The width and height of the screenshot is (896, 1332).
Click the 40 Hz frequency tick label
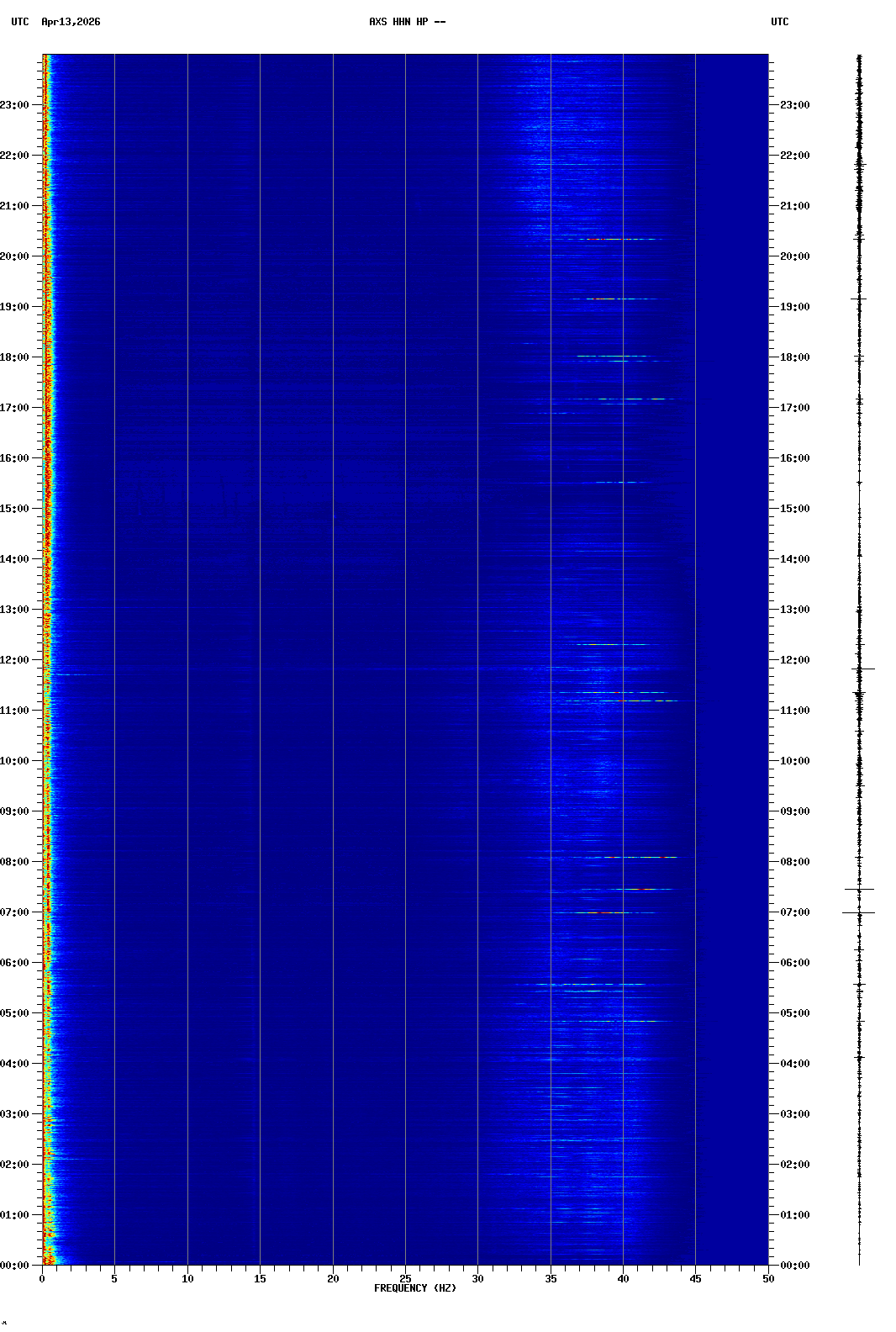pyautogui.click(x=623, y=1279)
